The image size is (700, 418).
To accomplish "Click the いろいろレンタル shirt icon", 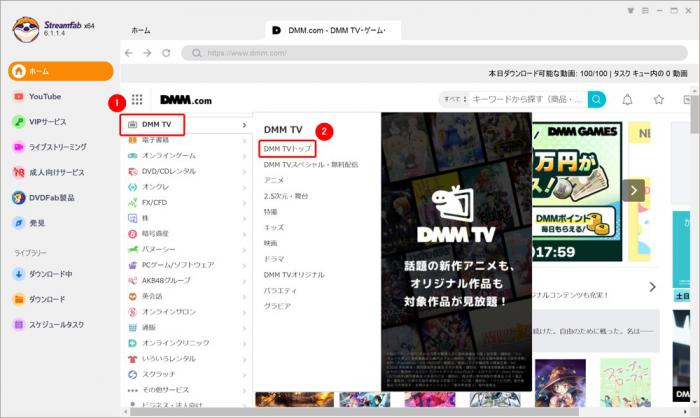I will pos(133,359).
